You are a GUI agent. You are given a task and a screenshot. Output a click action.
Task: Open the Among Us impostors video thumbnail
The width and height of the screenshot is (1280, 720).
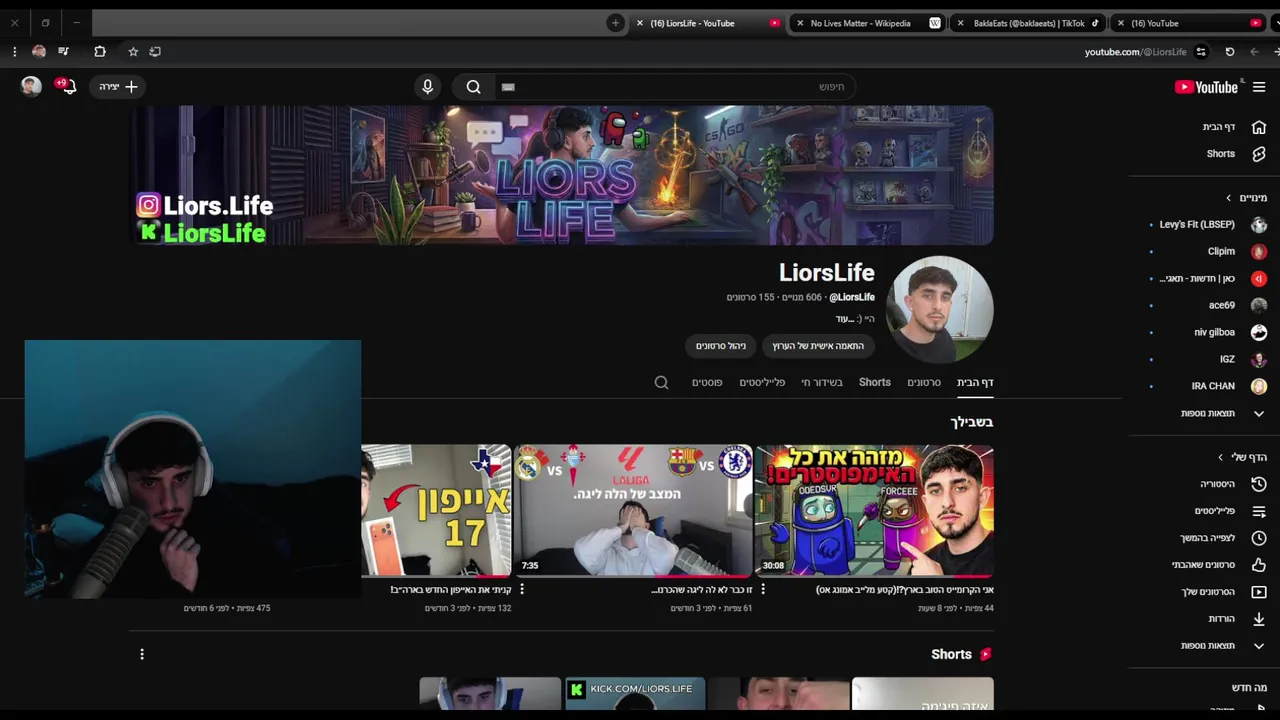click(x=874, y=511)
